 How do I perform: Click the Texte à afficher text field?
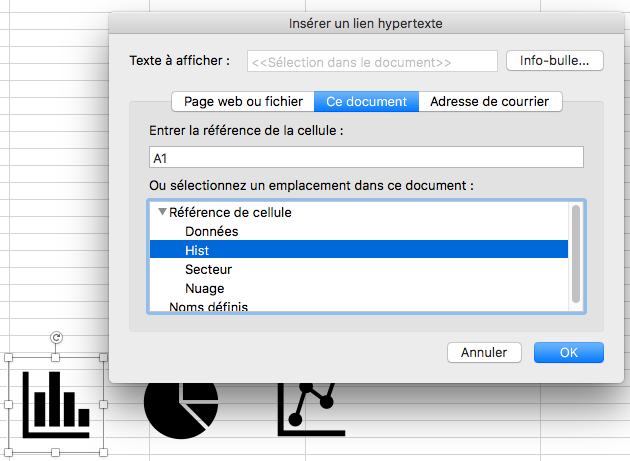372,62
